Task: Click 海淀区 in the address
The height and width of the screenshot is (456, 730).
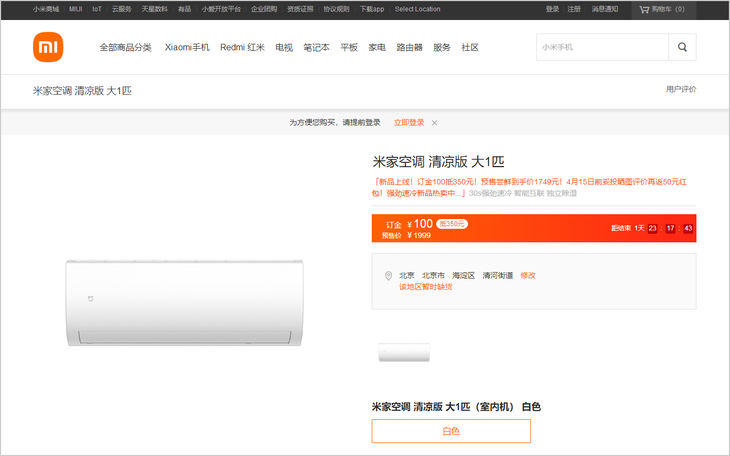Action: 464,276
